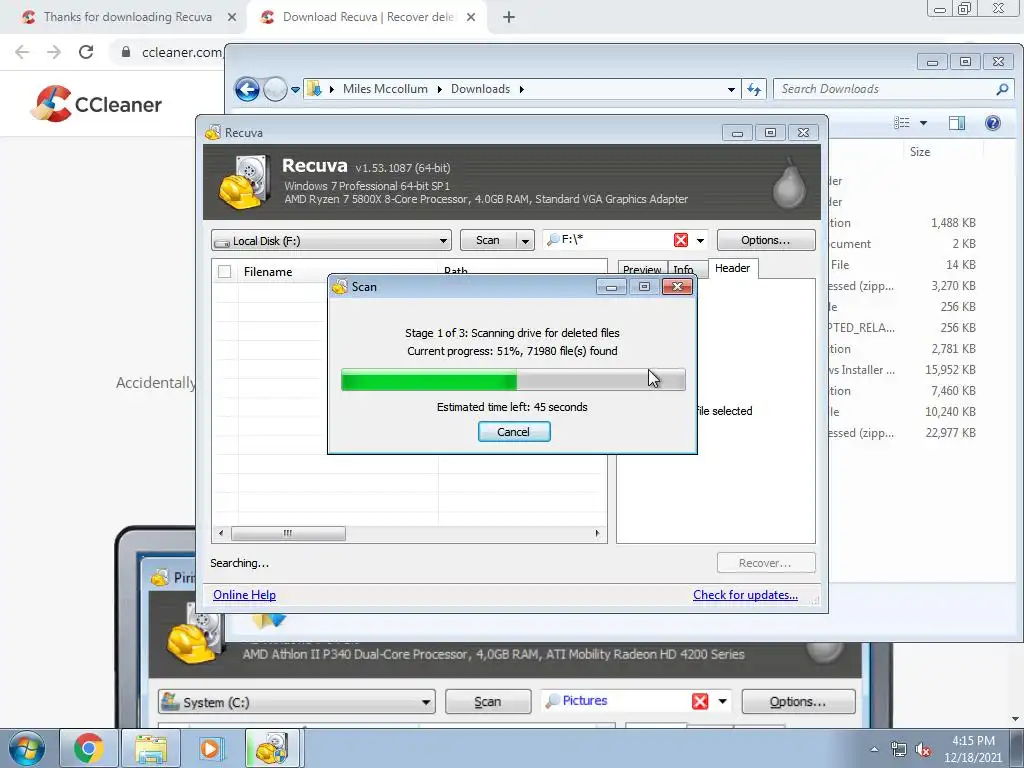
Task: Switch to Download Recuva browser tab
Action: click(x=368, y=17)
